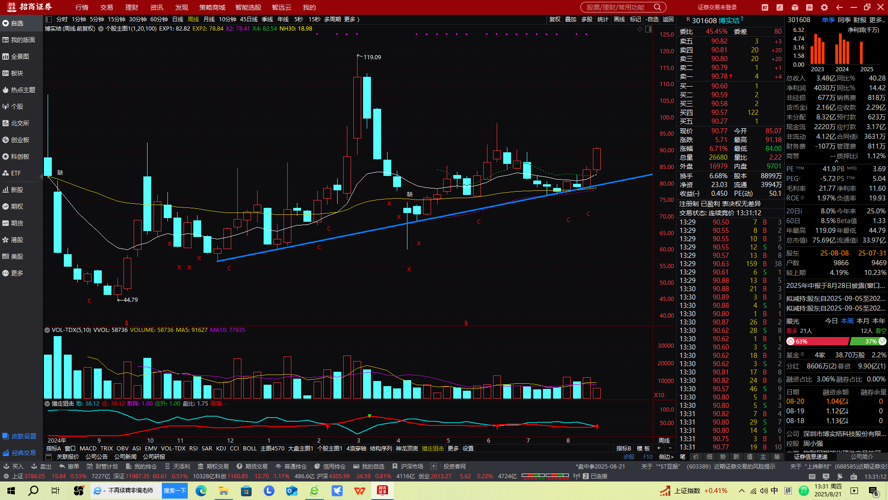
Task: Select the MACD indicator tab
Action: [88, 448]
